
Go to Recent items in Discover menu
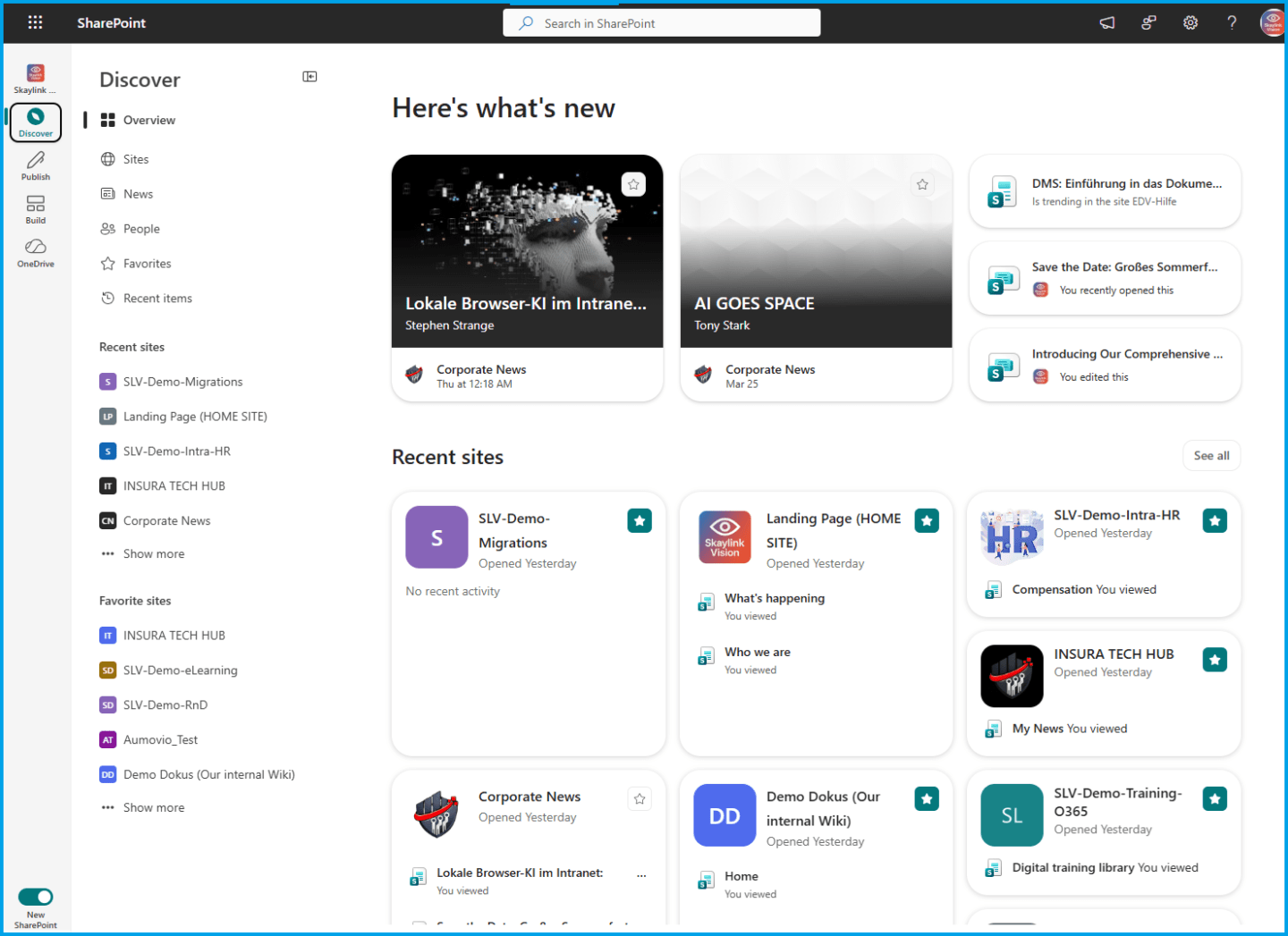coord(157,299)
